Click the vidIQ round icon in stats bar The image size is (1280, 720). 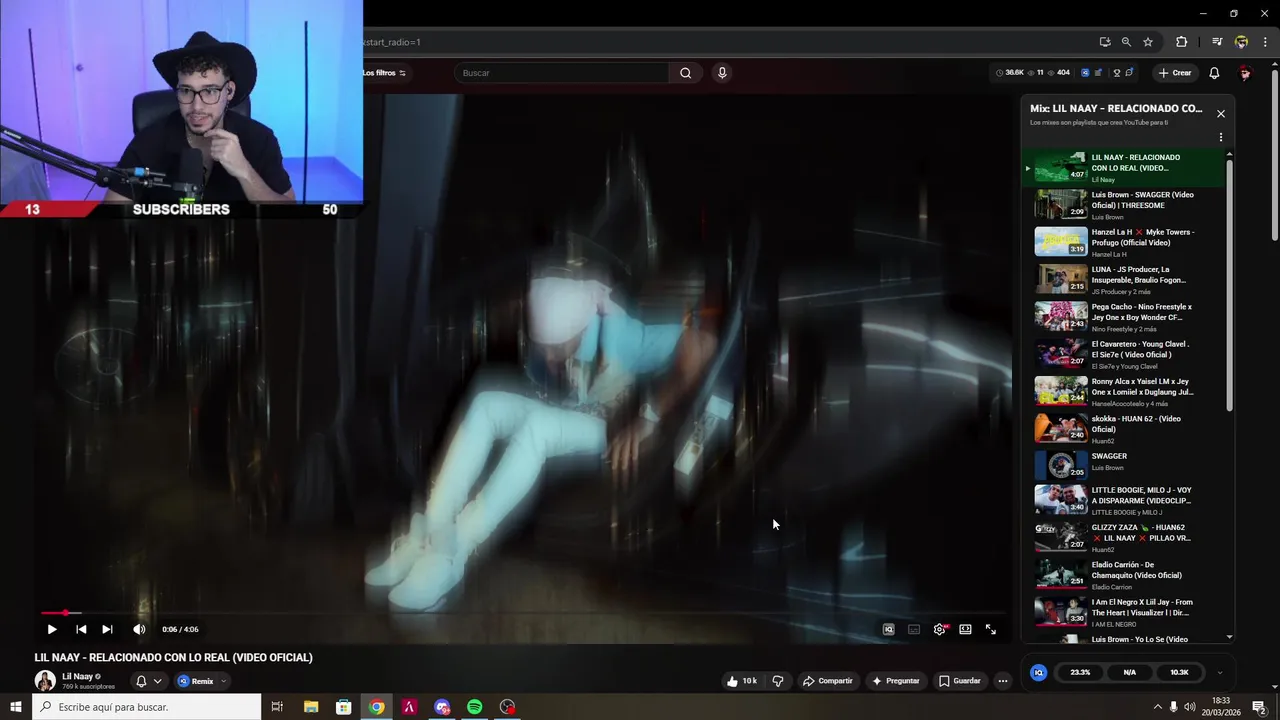pyautogui.click(x=1039, y=672)
